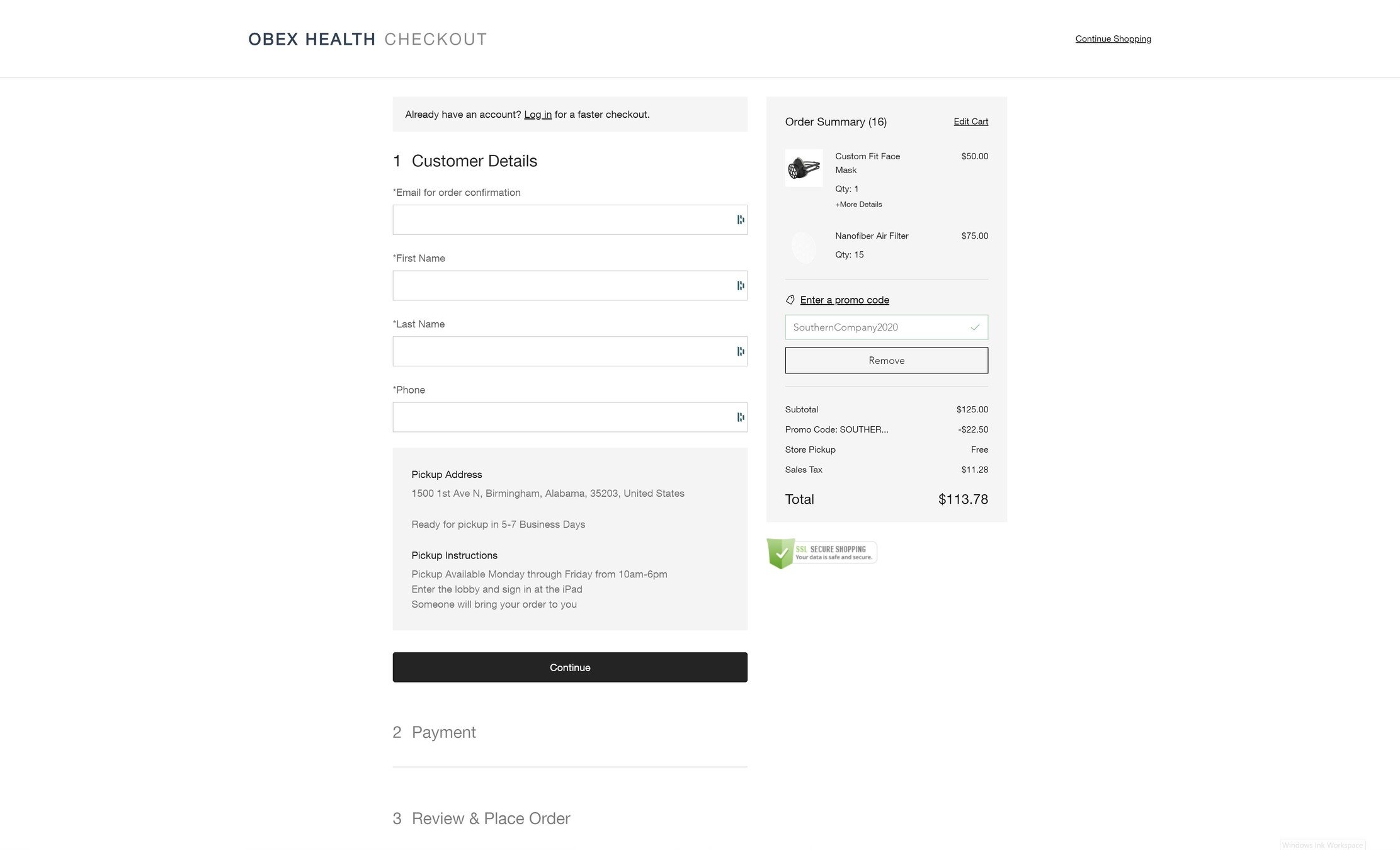Screen dimensions: 1400x850
Task: Expand +More Details for the face mask
Action: 858,205
